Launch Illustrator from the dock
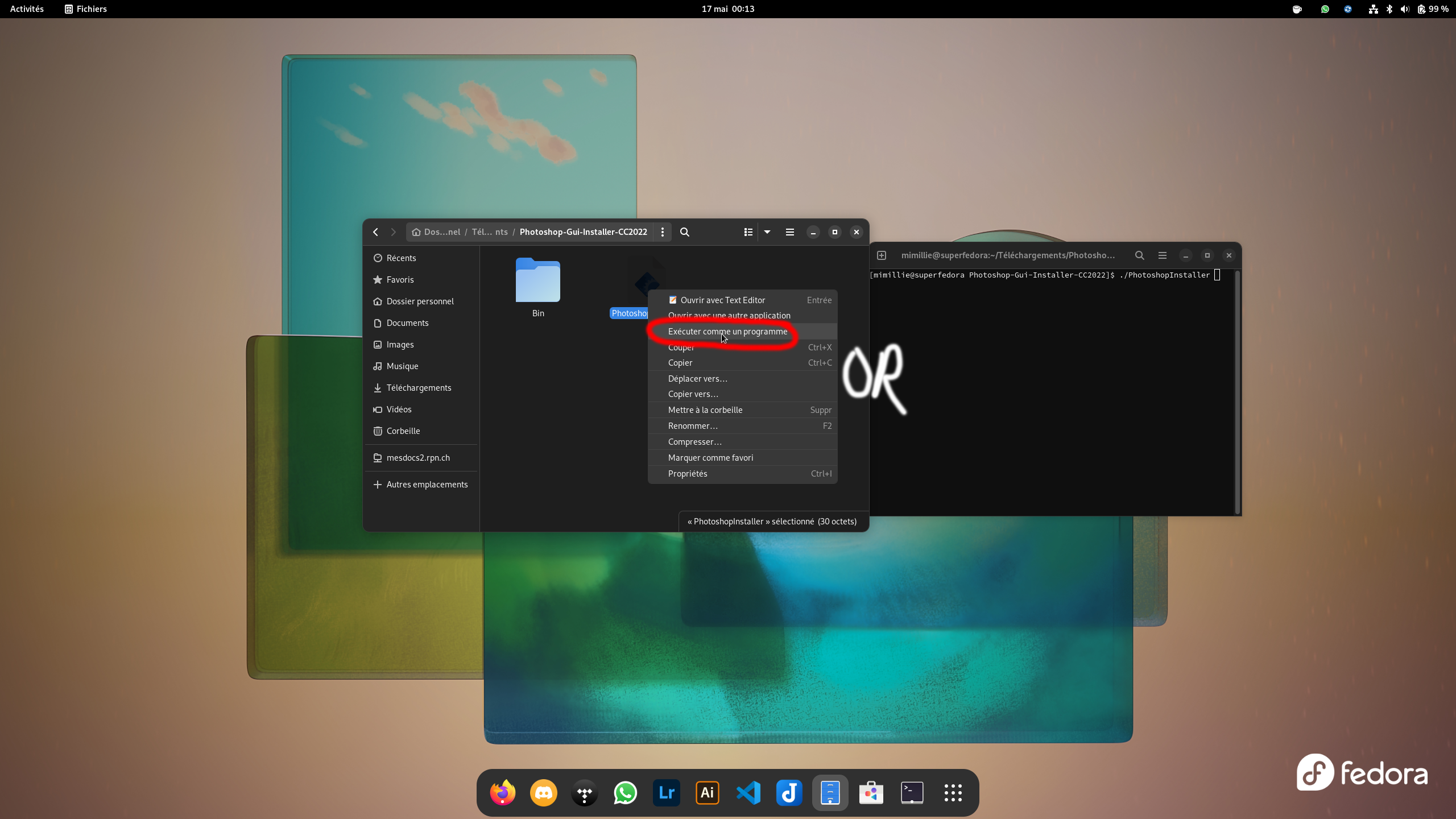Viewport: 1456px width, 819px height. (708, 793)
